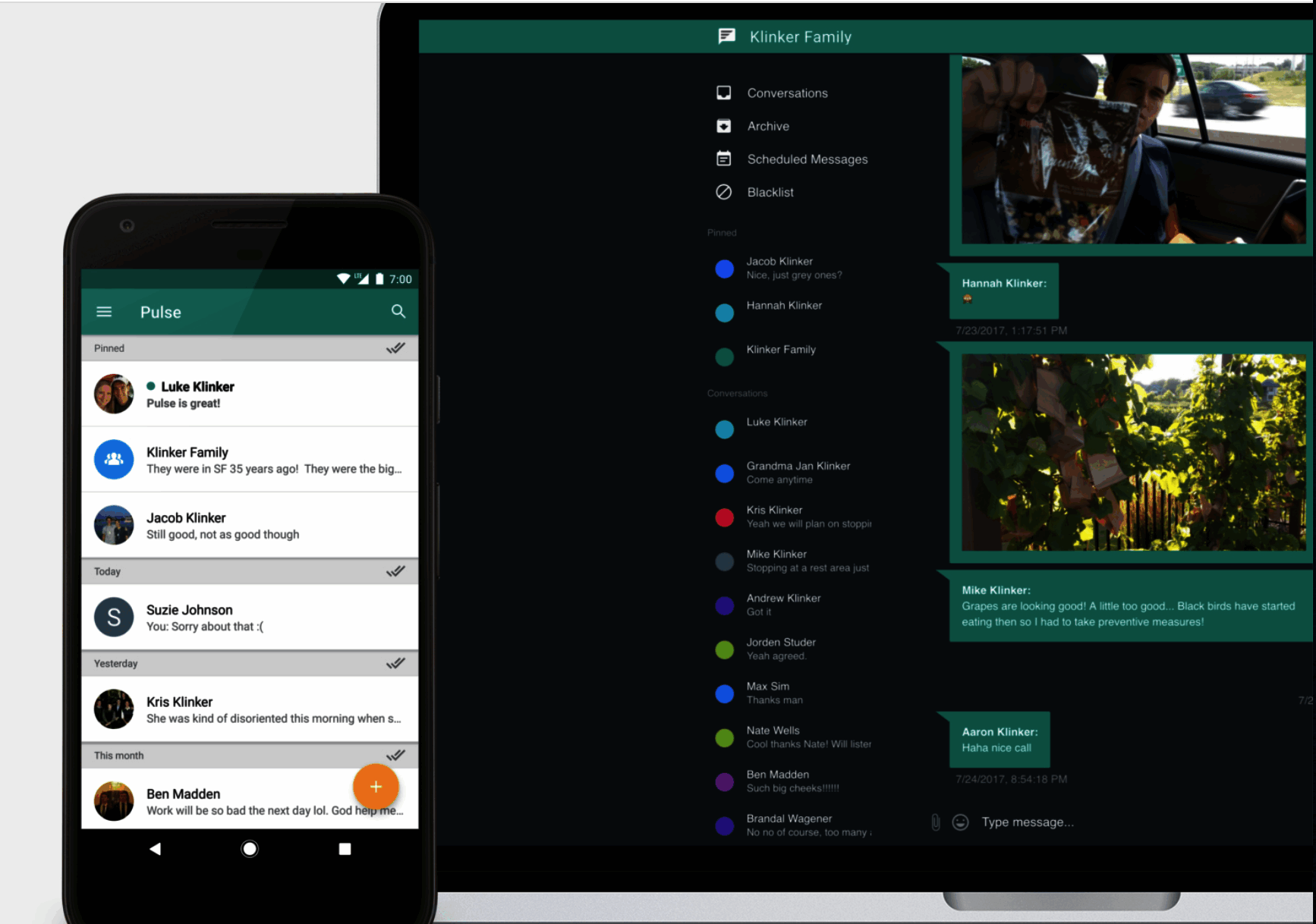Open Luke Klinker conversation on phone
The height and width of the screenshot is (924, 1316).
[x=250, y=394]
